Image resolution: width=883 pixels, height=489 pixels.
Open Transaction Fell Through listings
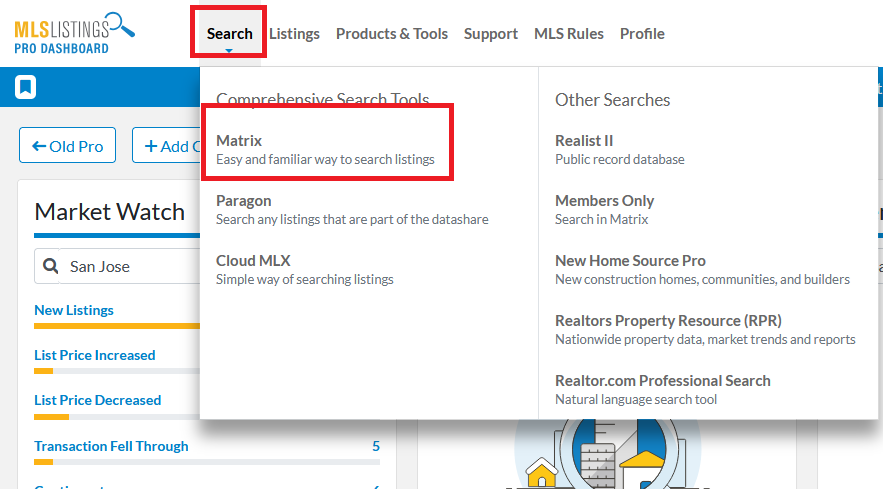tap(111, 446)
